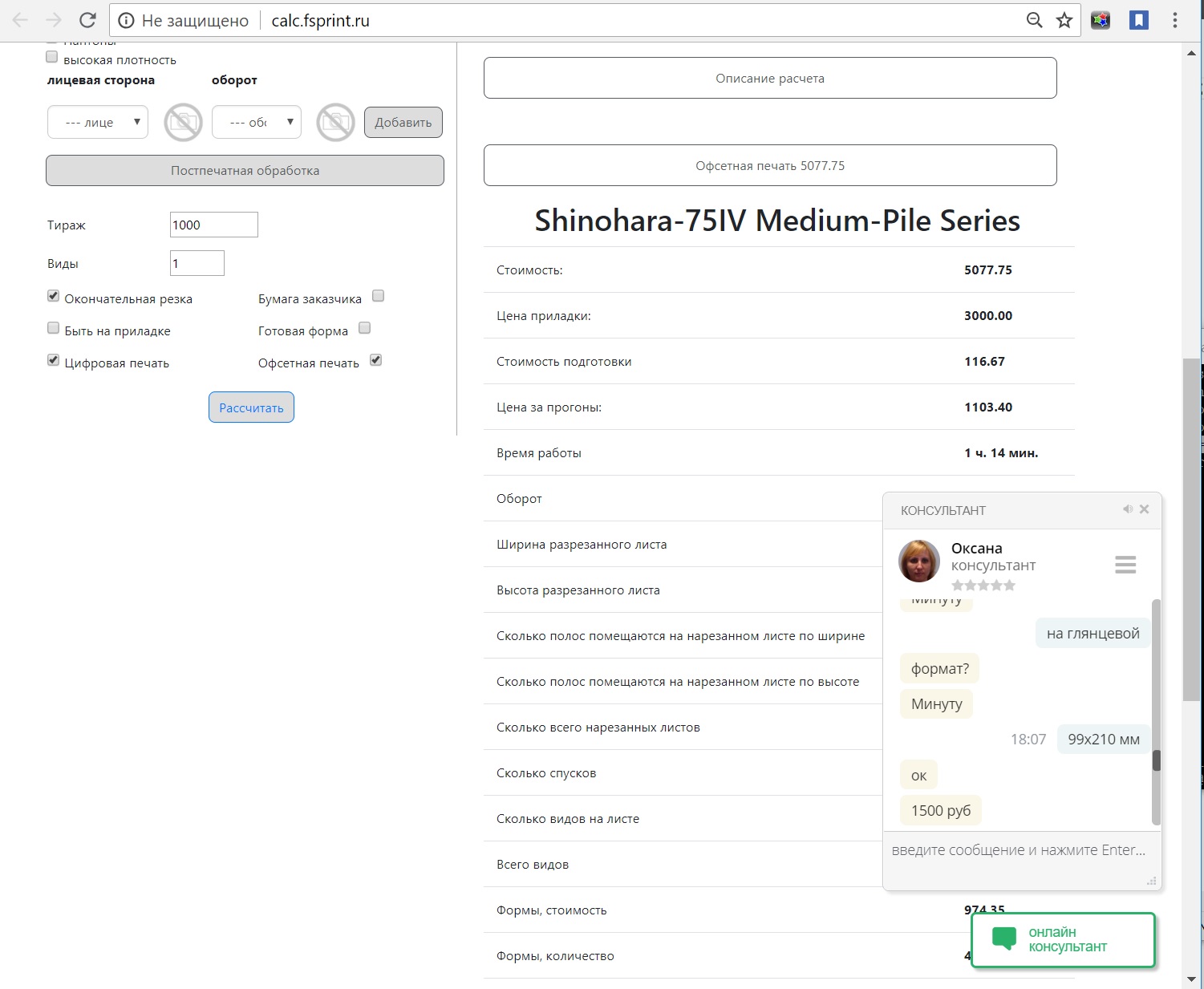Open the chat hamburger menu icon
This screenshot has width=1204, height=989.
click(x=1125, y=565)
